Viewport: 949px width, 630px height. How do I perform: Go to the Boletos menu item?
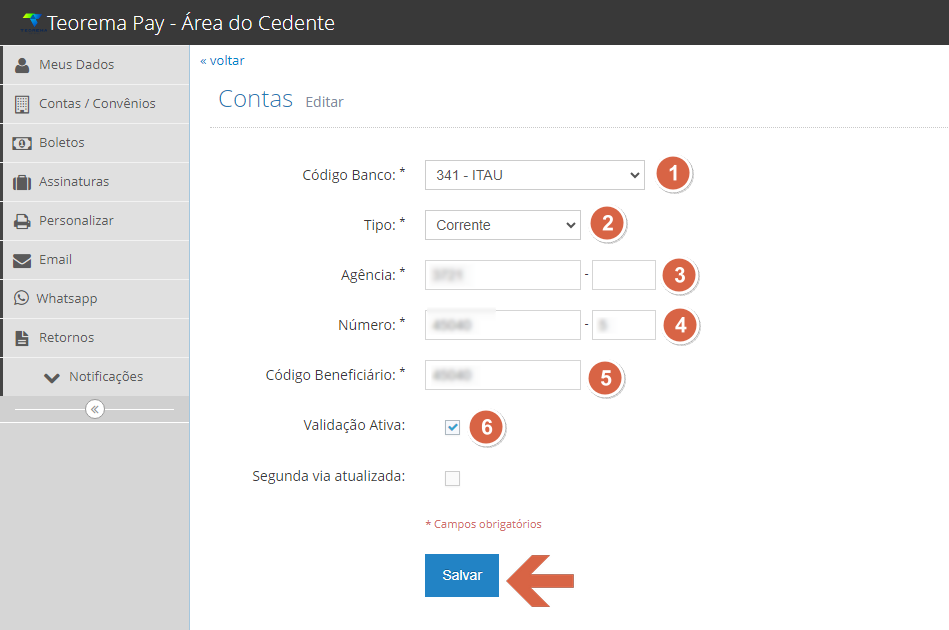[x=96, y=143]
